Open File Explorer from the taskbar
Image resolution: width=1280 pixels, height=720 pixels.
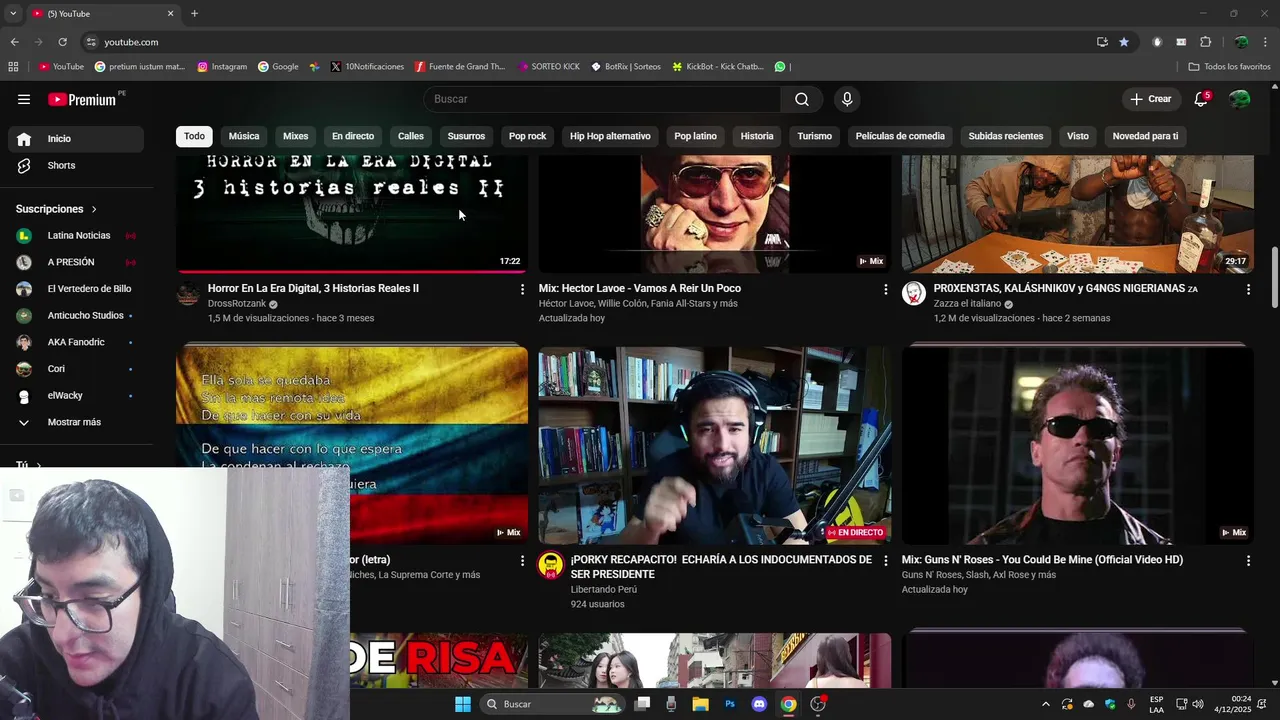pyautogui.click(x=700, y=704)
